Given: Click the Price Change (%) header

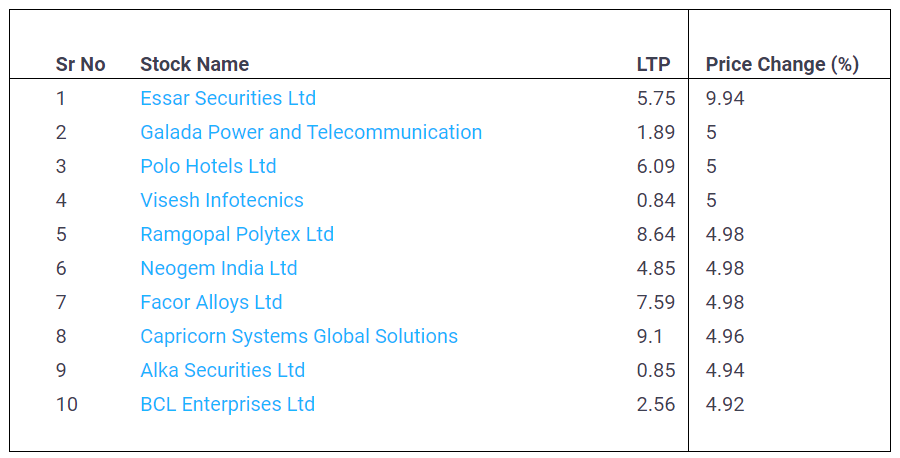Looking at the screenshot, I should (782, 64).
